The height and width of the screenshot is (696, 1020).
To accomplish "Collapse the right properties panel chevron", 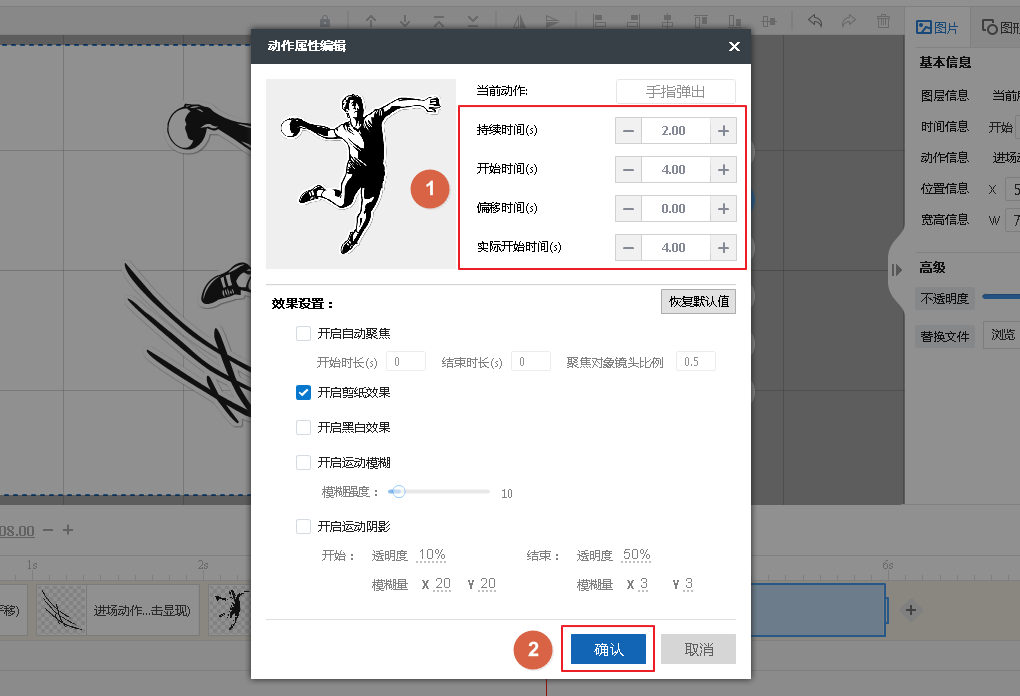I will click(895, 269).
